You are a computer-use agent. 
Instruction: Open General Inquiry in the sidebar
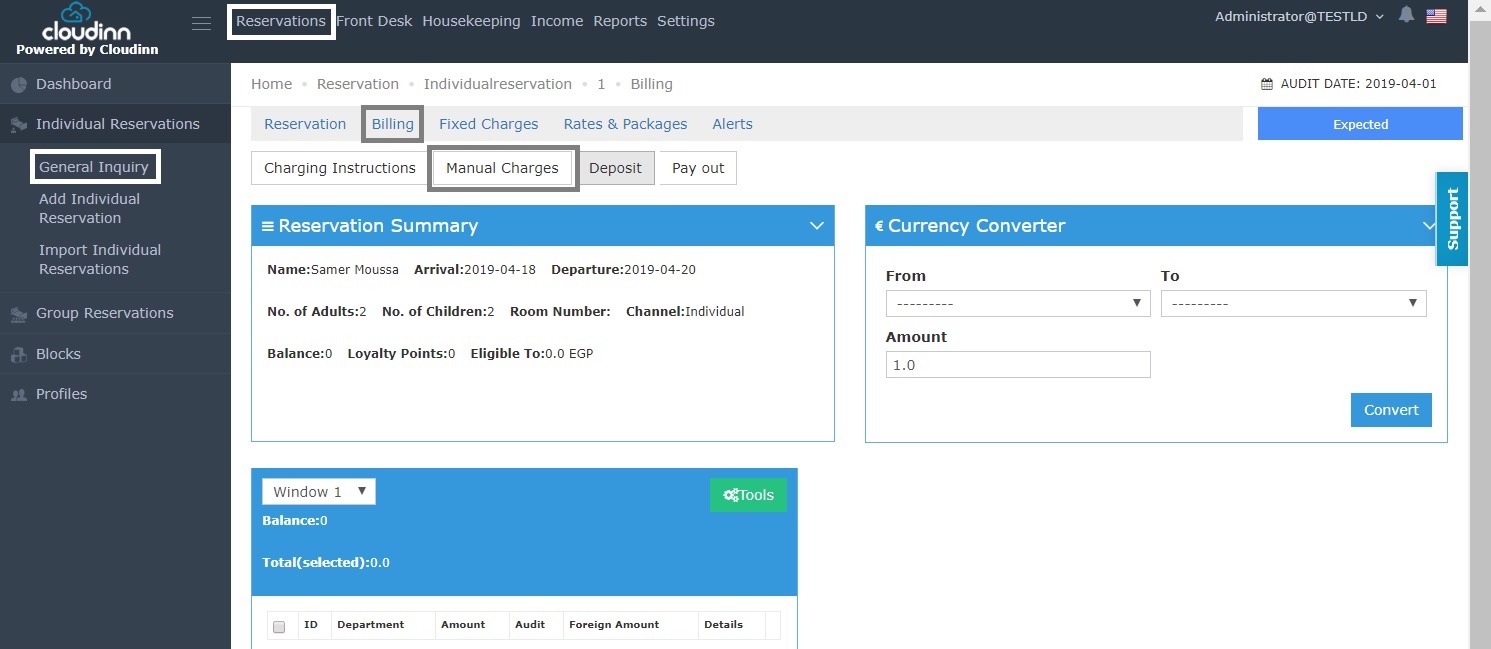tap(94, 167)
